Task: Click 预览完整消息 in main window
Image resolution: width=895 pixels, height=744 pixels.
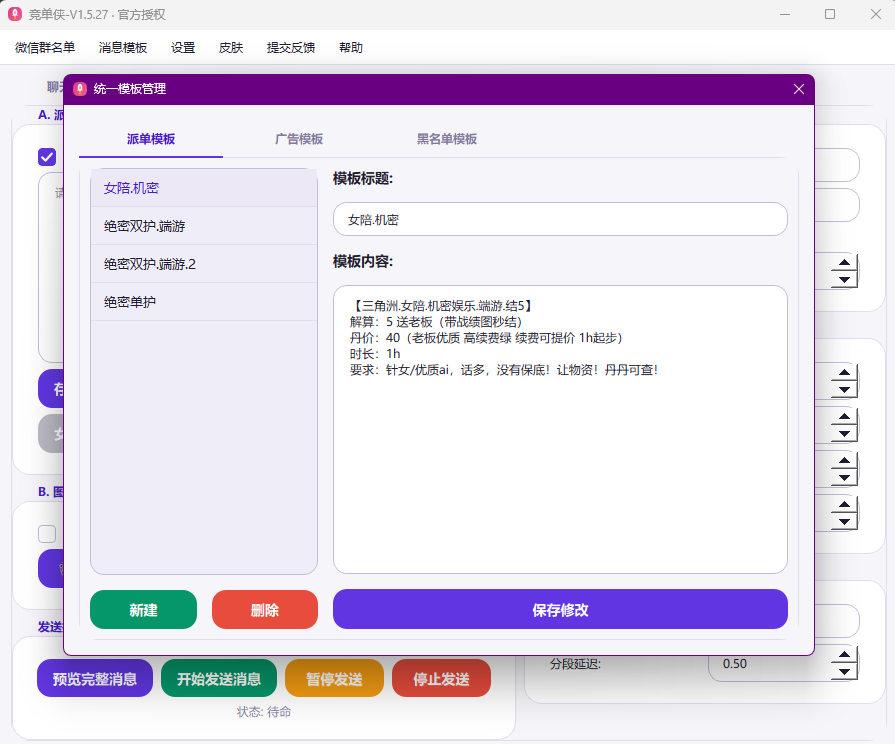Action: coord(95,678)
